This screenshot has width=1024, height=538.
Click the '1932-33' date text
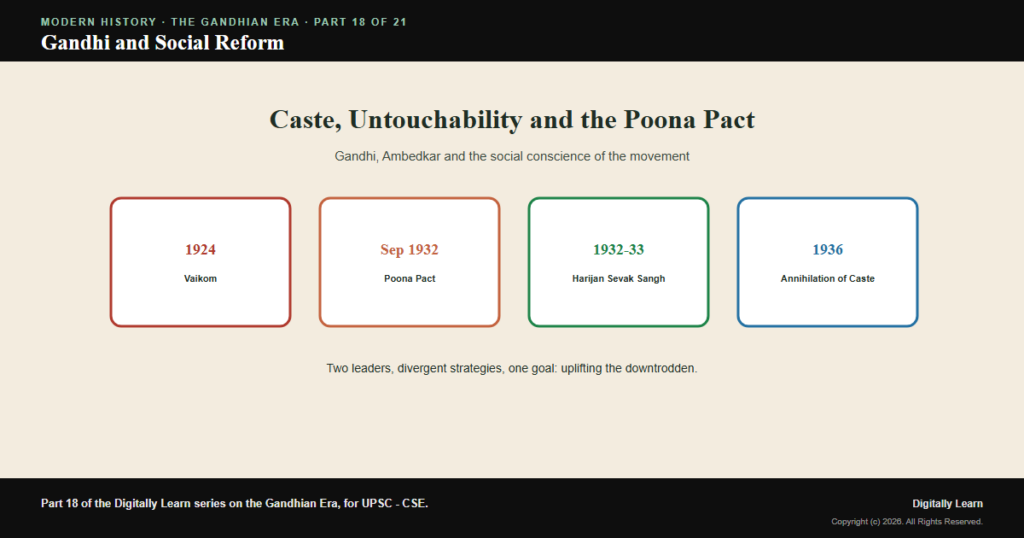(x=618, y=249)
